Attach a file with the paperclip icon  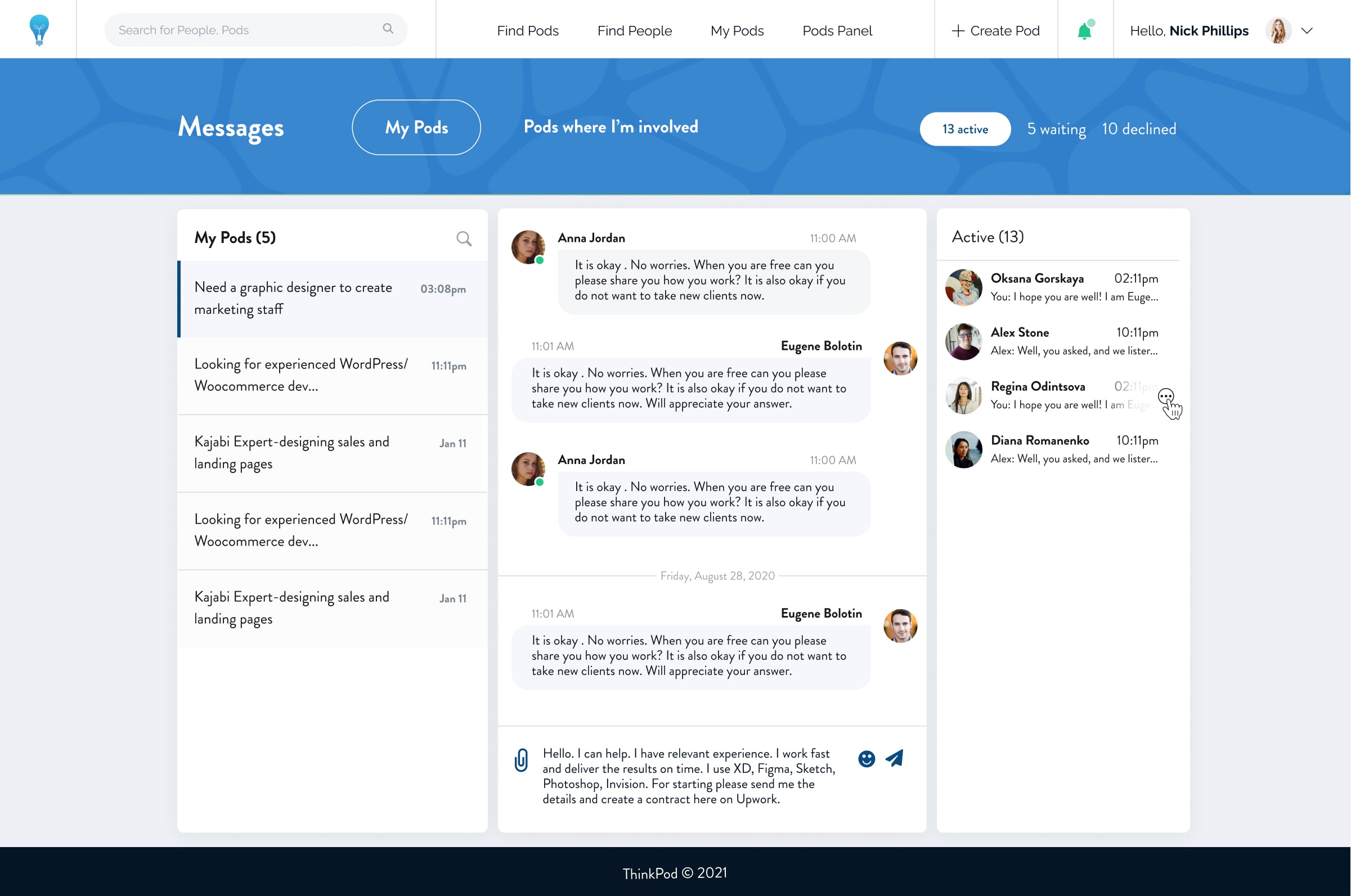(x=521, y=760)
